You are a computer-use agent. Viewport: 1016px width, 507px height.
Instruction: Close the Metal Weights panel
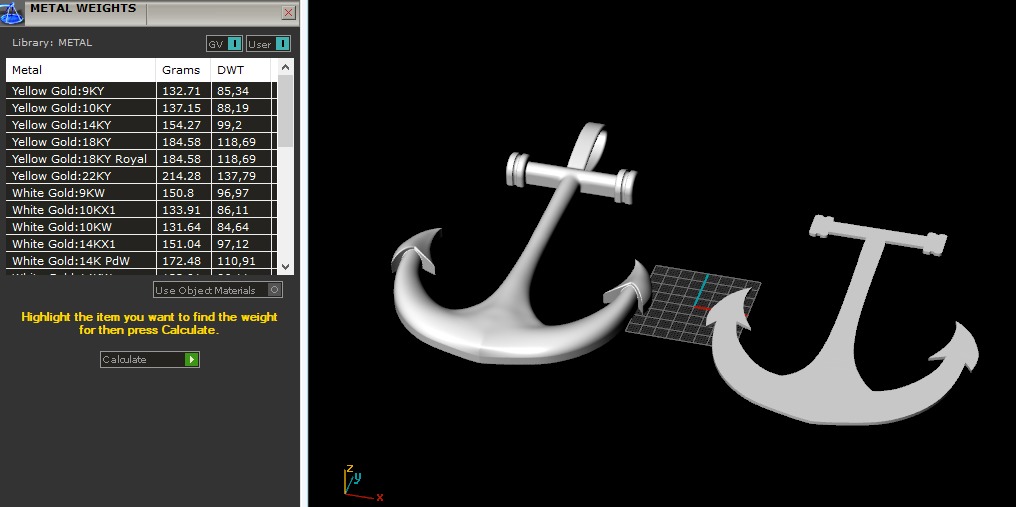point(289,12)
